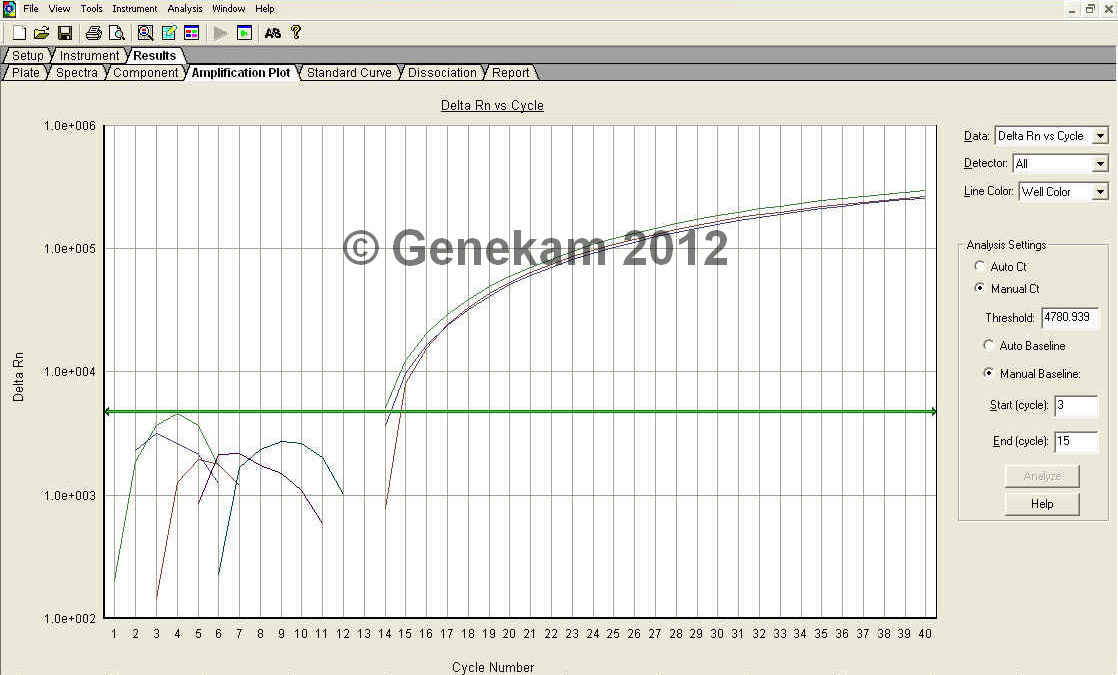
Task: Click the New document toolbar icon
Action: pyautogui.click(x=20, y=33)
